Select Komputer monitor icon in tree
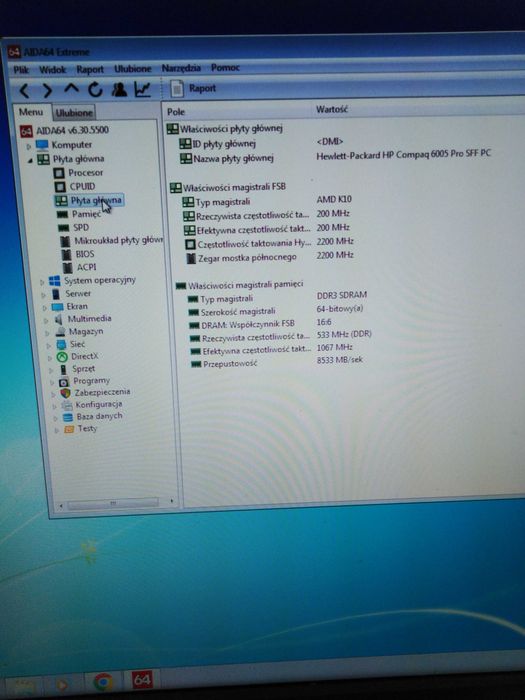This screenshot has height=700, width=525. pyautogui.click(x=42, y=145)
